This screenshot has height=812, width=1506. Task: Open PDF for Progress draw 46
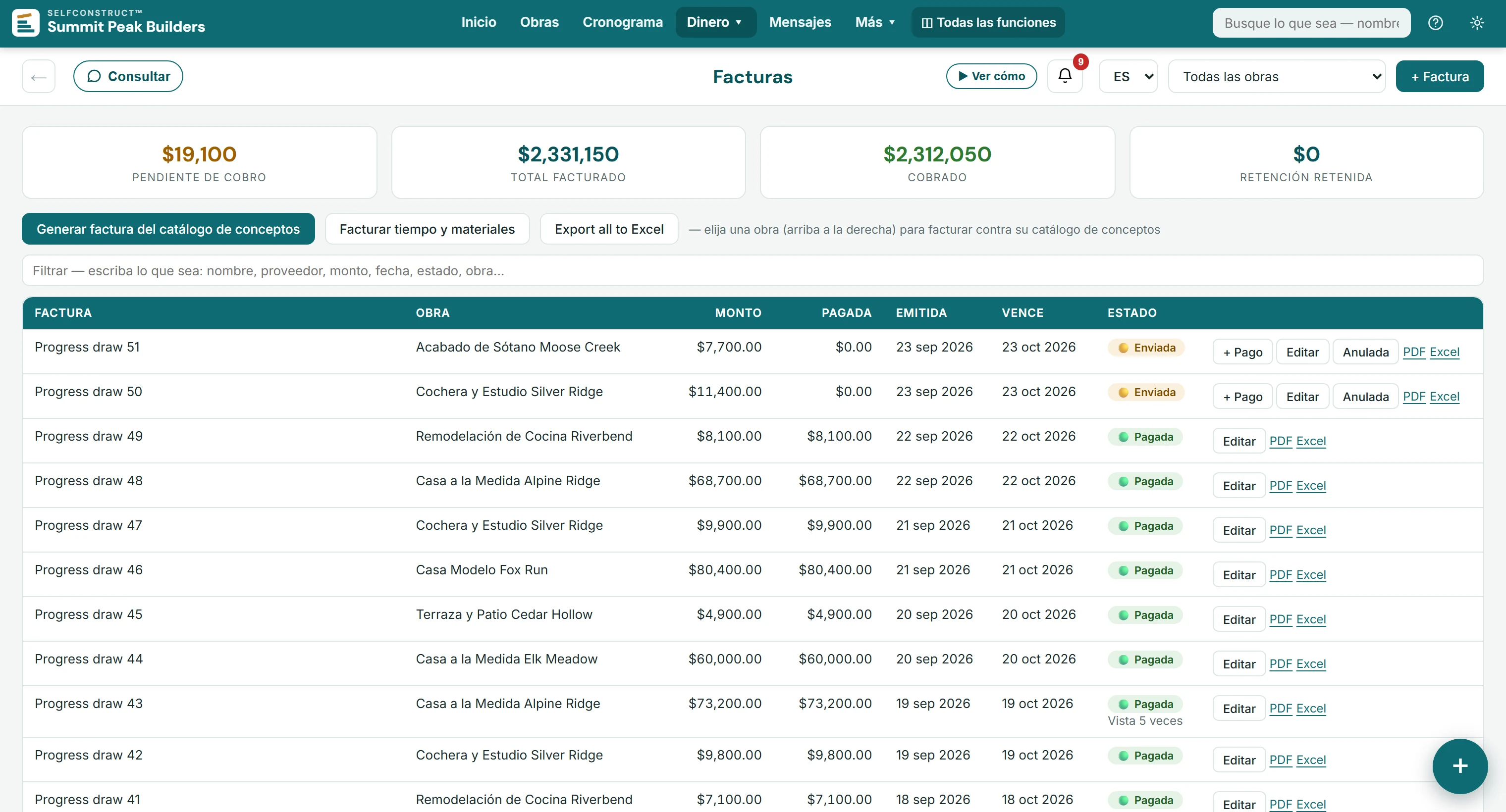1280,574
